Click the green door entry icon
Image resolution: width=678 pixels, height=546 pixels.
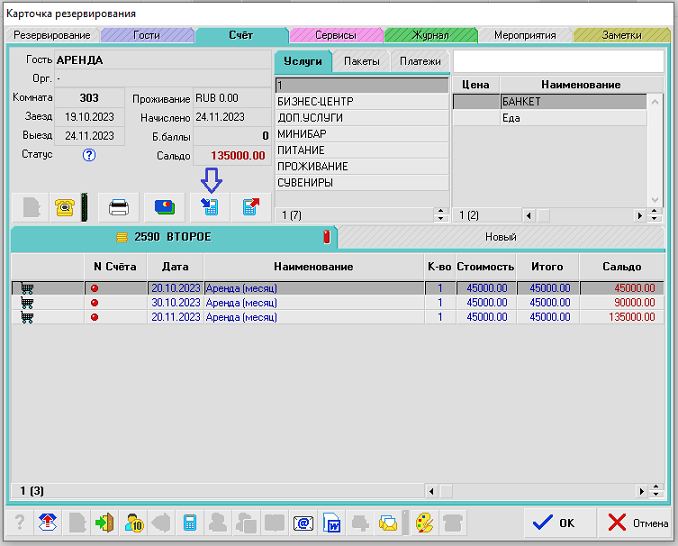[102, 522]
